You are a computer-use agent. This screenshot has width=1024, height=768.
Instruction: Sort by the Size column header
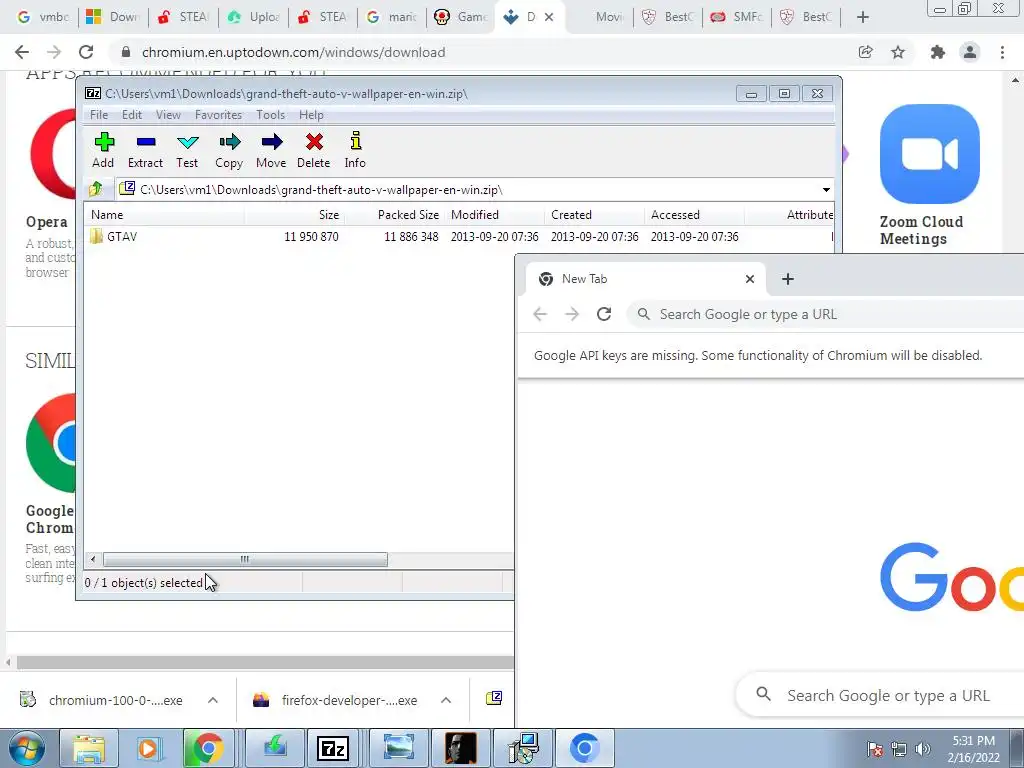295,215
